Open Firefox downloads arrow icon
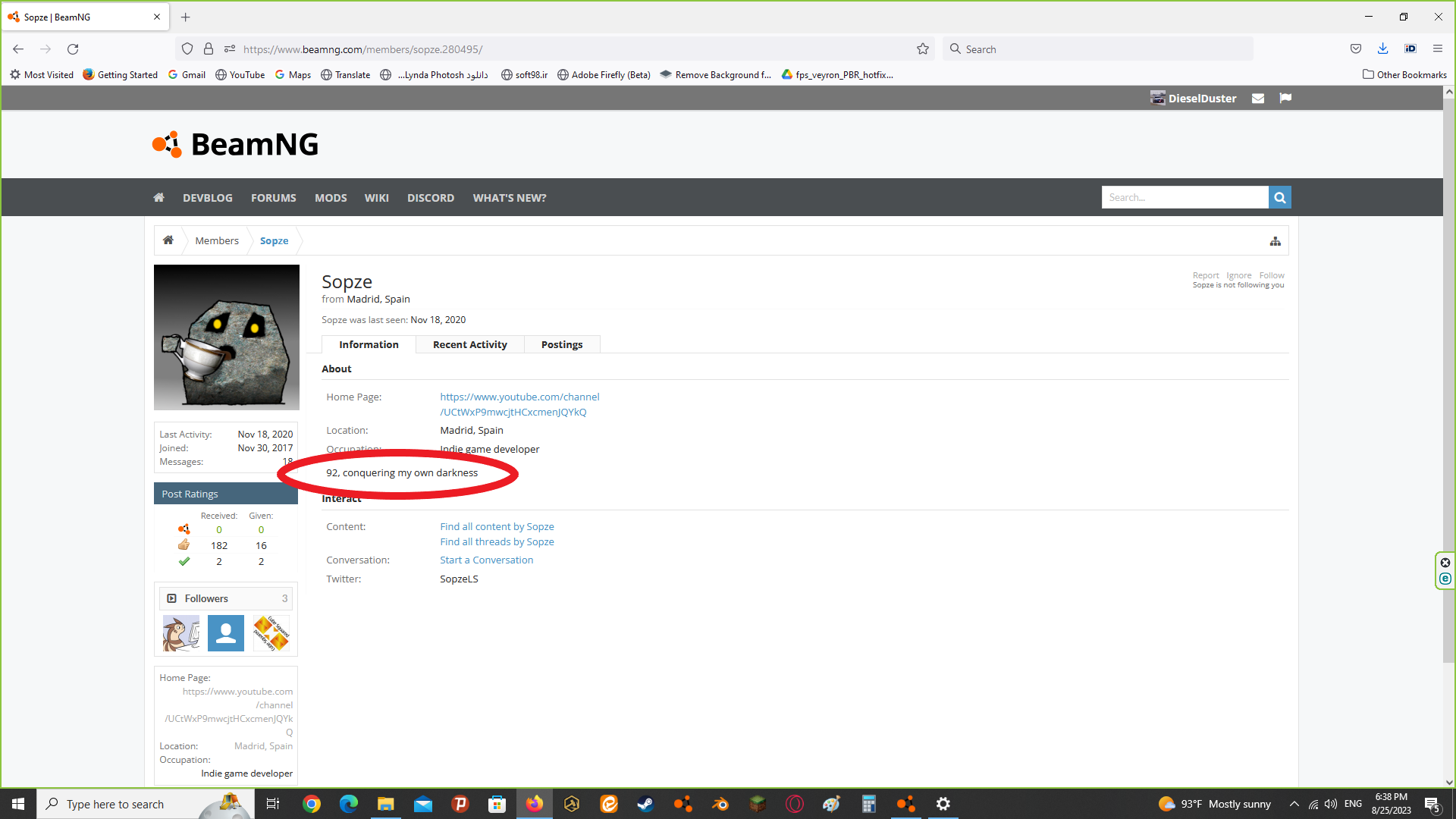Image resolution: width=1456 pixels, height=819 pixels. point(1383,49)
